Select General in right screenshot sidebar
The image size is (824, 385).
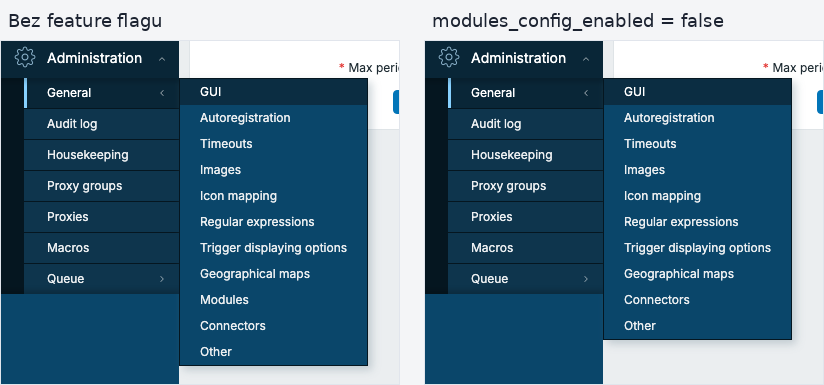point(526,93)
